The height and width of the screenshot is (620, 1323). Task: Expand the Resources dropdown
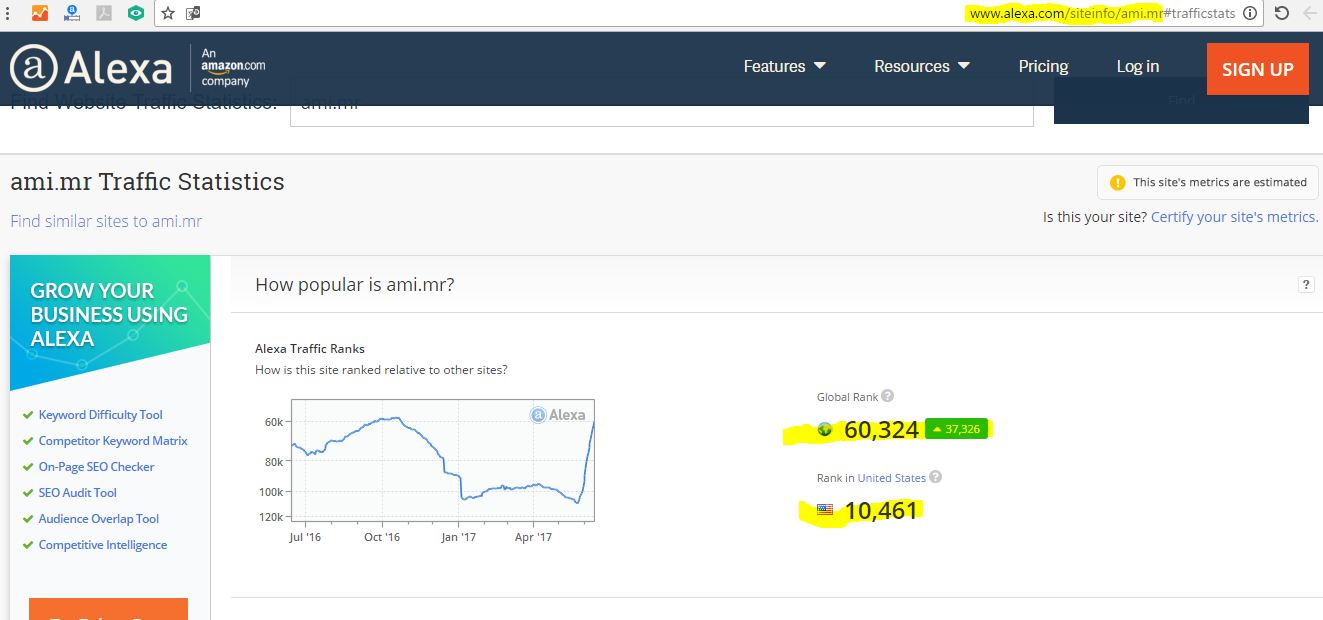(921, 65)
